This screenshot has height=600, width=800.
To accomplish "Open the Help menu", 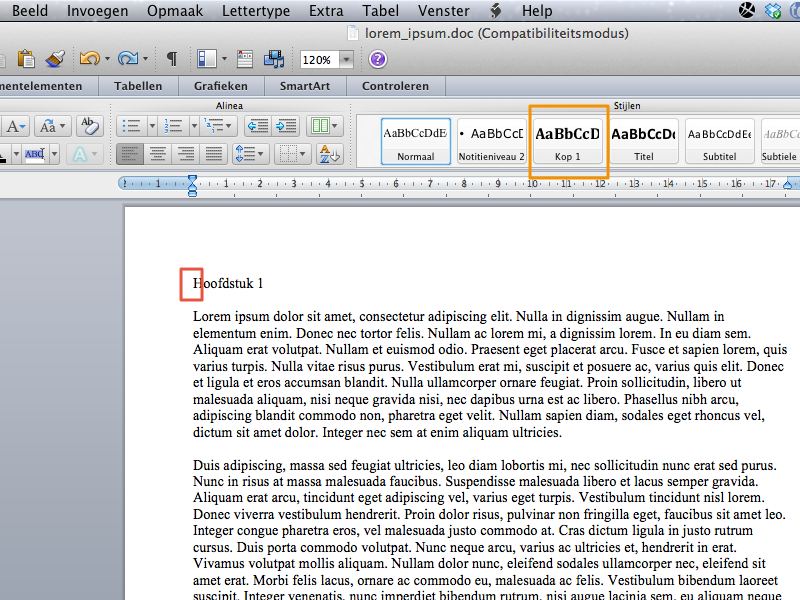I will click(x=537, y=10).
